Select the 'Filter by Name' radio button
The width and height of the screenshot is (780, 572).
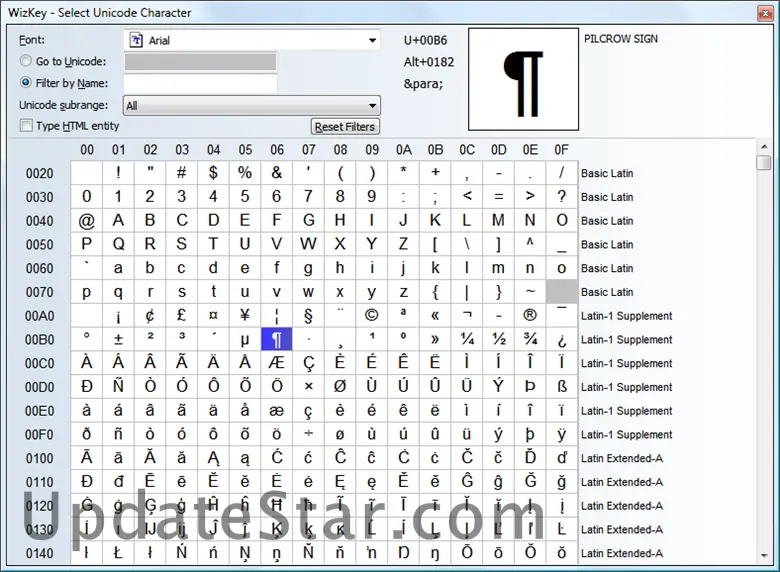pyautogui.click(x=26, y=83)
